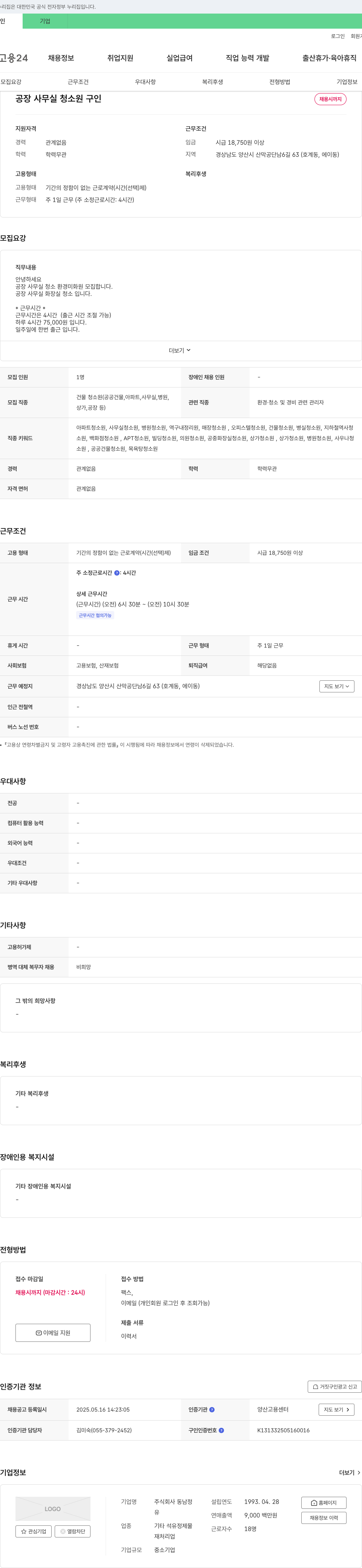The height and width of the screenshot is (1568, 362).
Task: Click 근무시간 협의가능 tag
Action: click(95, 616)
